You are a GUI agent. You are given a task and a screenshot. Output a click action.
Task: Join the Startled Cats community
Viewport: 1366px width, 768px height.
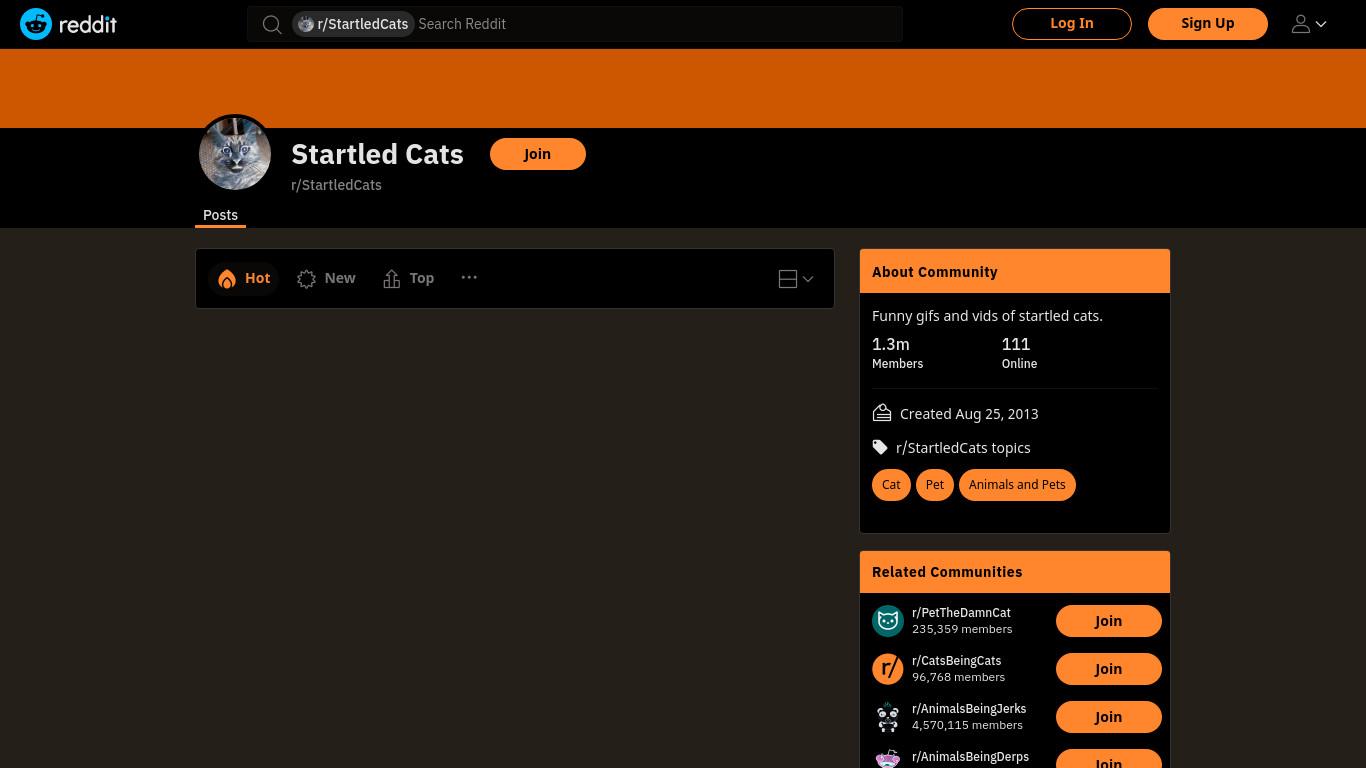click(538, 154)
